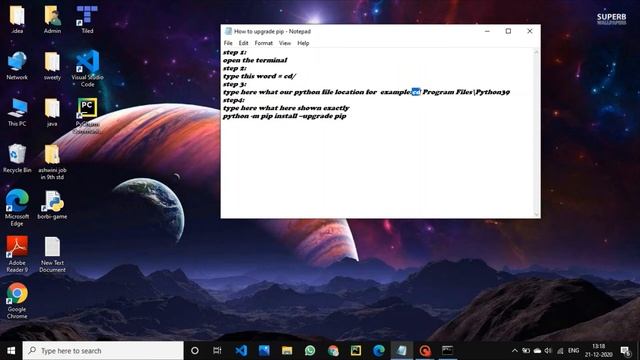Click the Notepad scrollbar up arrow
Image resolution: width=640 pixels, height=360 pixels.
point(536,51)
